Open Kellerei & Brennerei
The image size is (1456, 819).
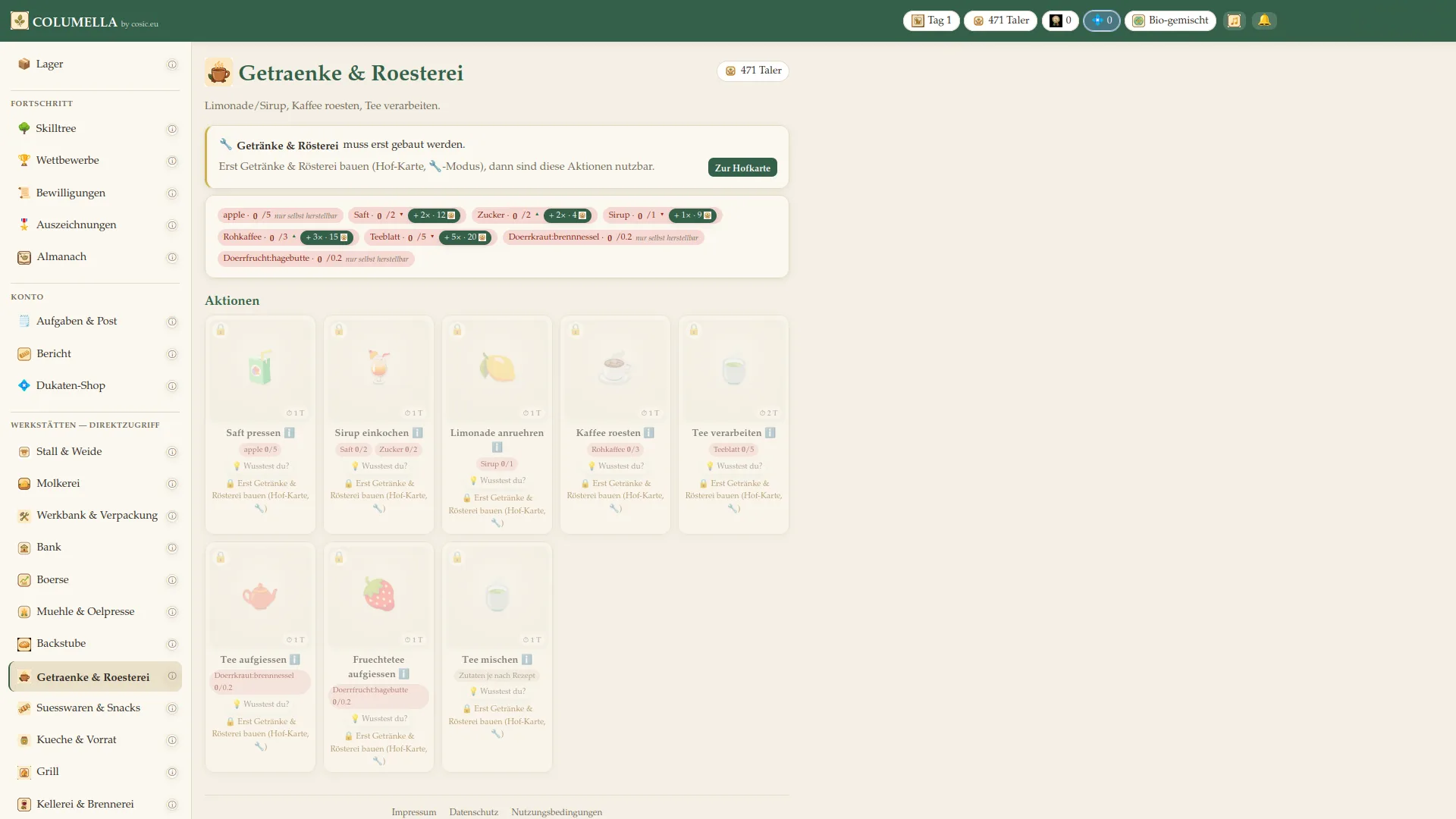(95, 805)
